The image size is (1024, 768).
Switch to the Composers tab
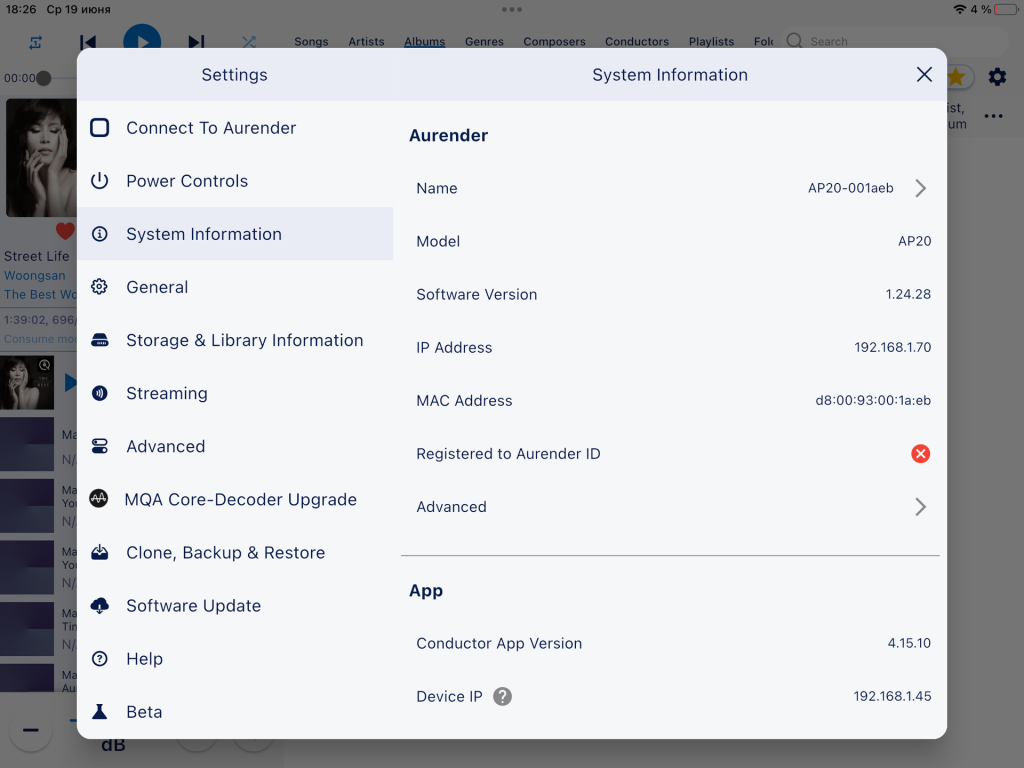(x=554, y=41)
